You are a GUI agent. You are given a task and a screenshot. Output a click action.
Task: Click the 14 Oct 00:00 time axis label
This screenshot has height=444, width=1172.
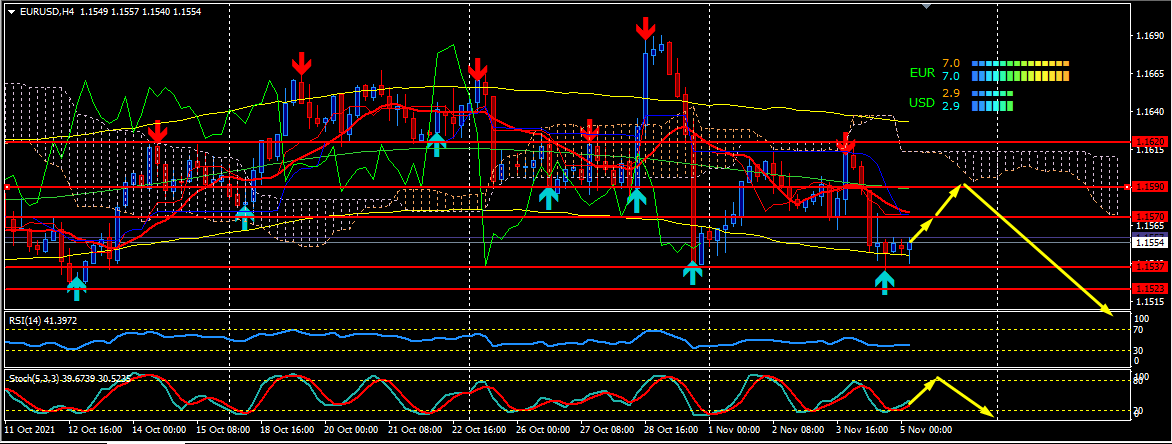[x=157, y=431]
